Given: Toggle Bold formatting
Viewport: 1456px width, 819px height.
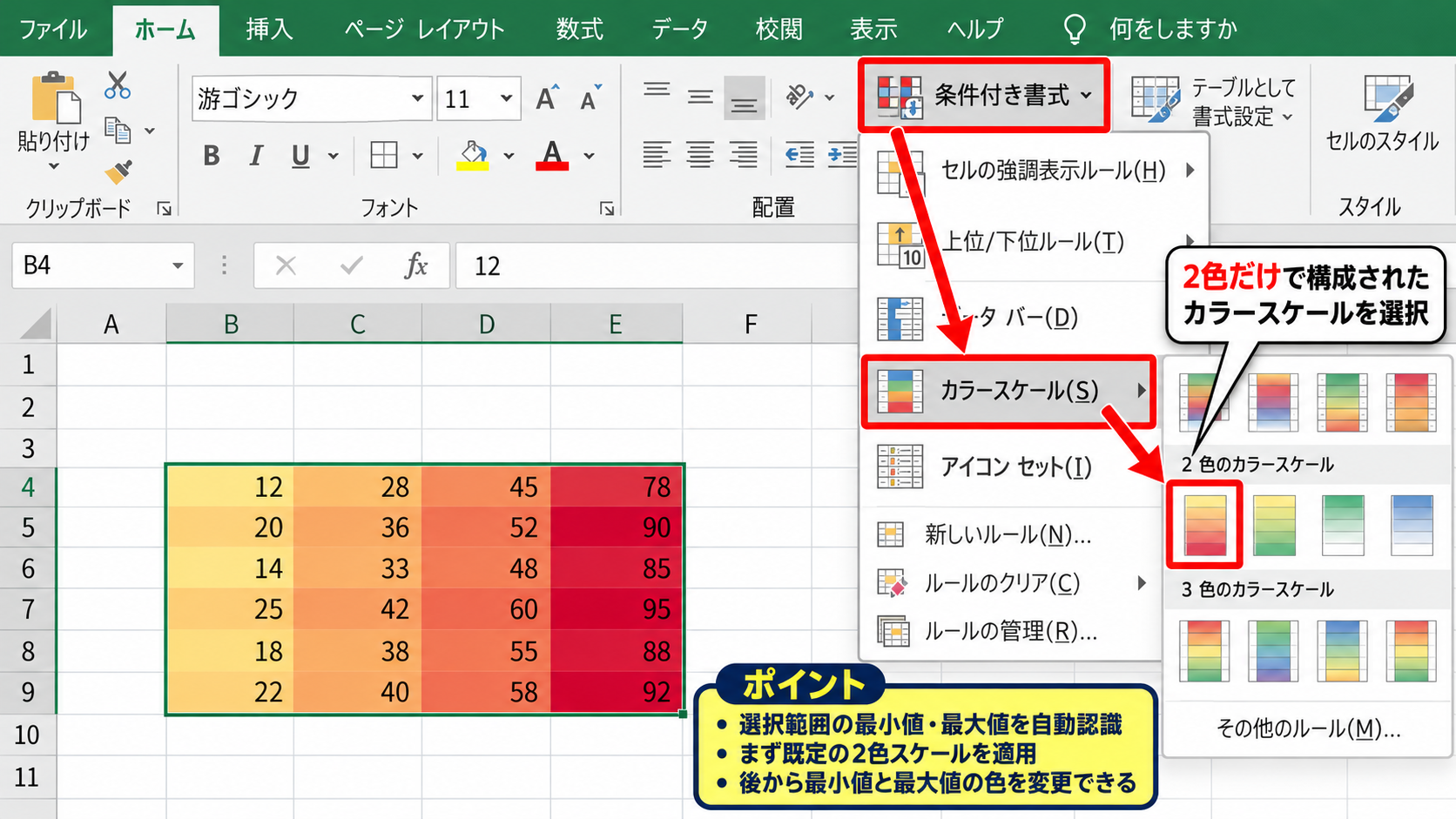Looking at the screenshot, I should (x=211, y=156).
